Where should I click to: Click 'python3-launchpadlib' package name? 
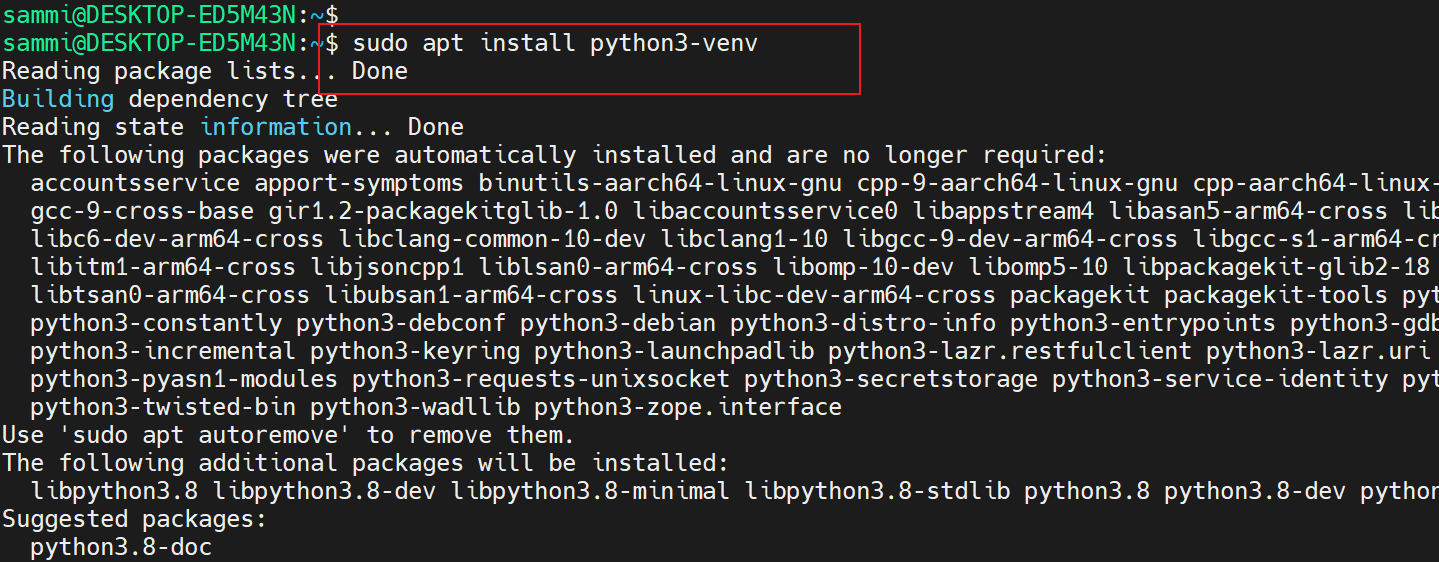click(x=674, y=351)
